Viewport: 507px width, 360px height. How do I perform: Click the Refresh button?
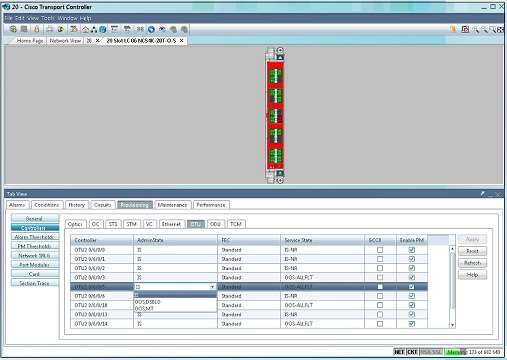[472, 263]
